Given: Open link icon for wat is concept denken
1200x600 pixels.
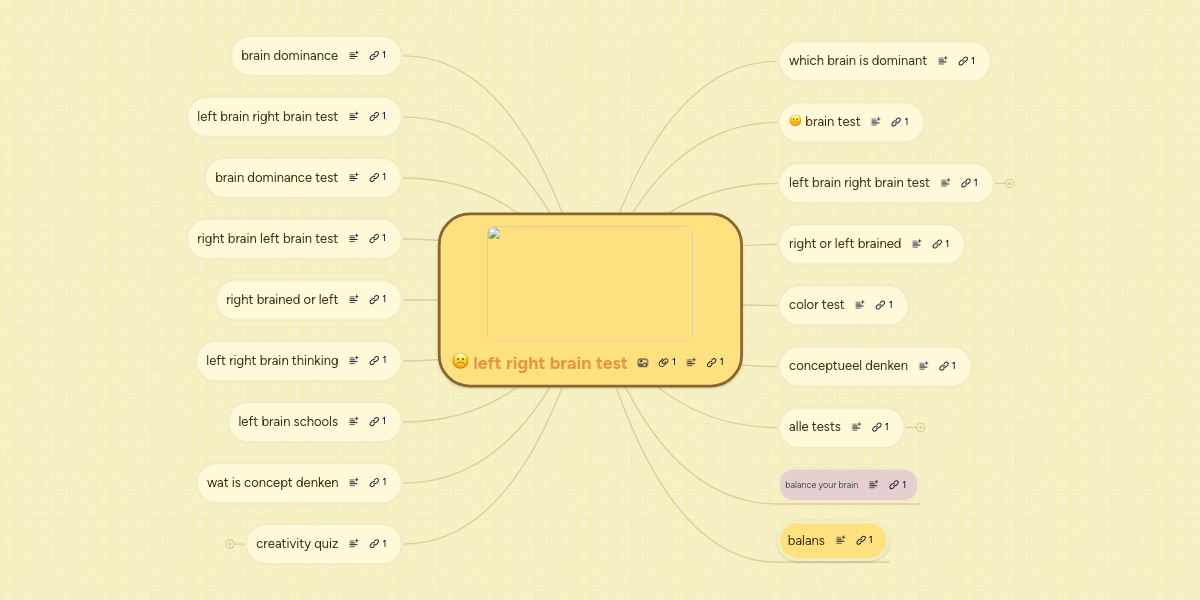Looking at the screenshot, I should (377, 483).
